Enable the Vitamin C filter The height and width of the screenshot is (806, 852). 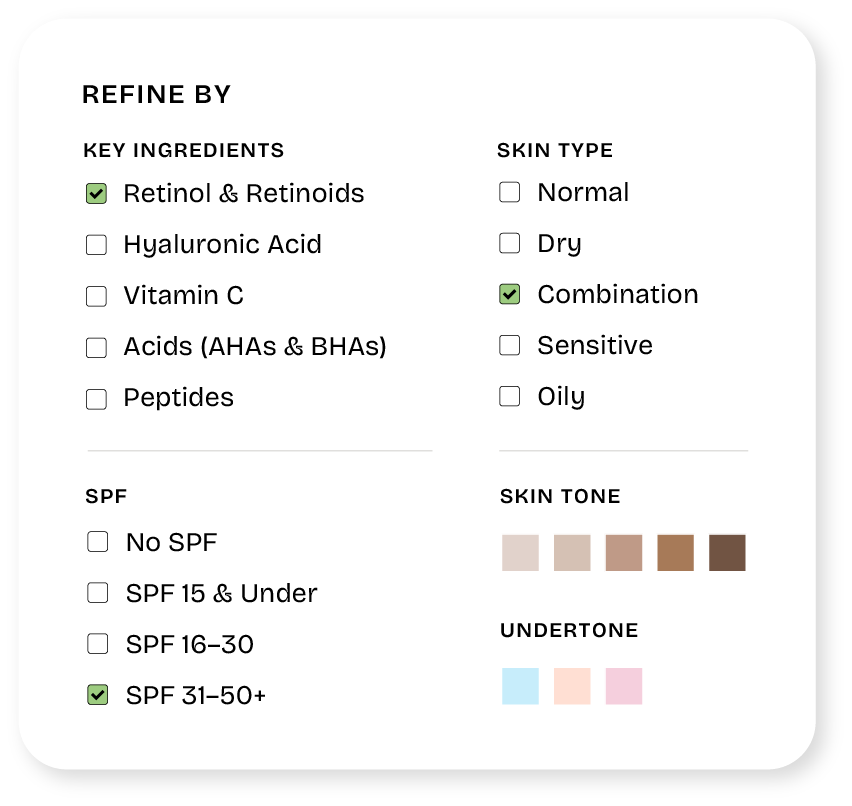(96, 296)
